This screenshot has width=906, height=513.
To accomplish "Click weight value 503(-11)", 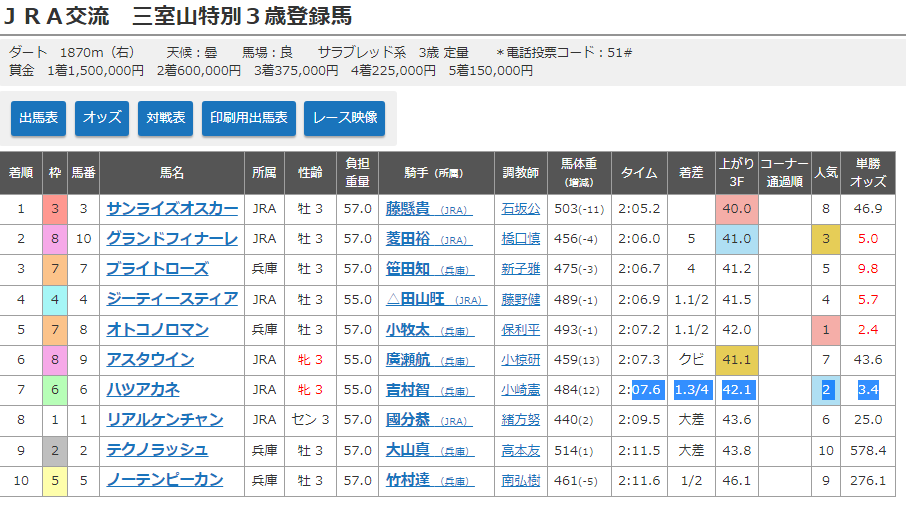I will [578, 209].
